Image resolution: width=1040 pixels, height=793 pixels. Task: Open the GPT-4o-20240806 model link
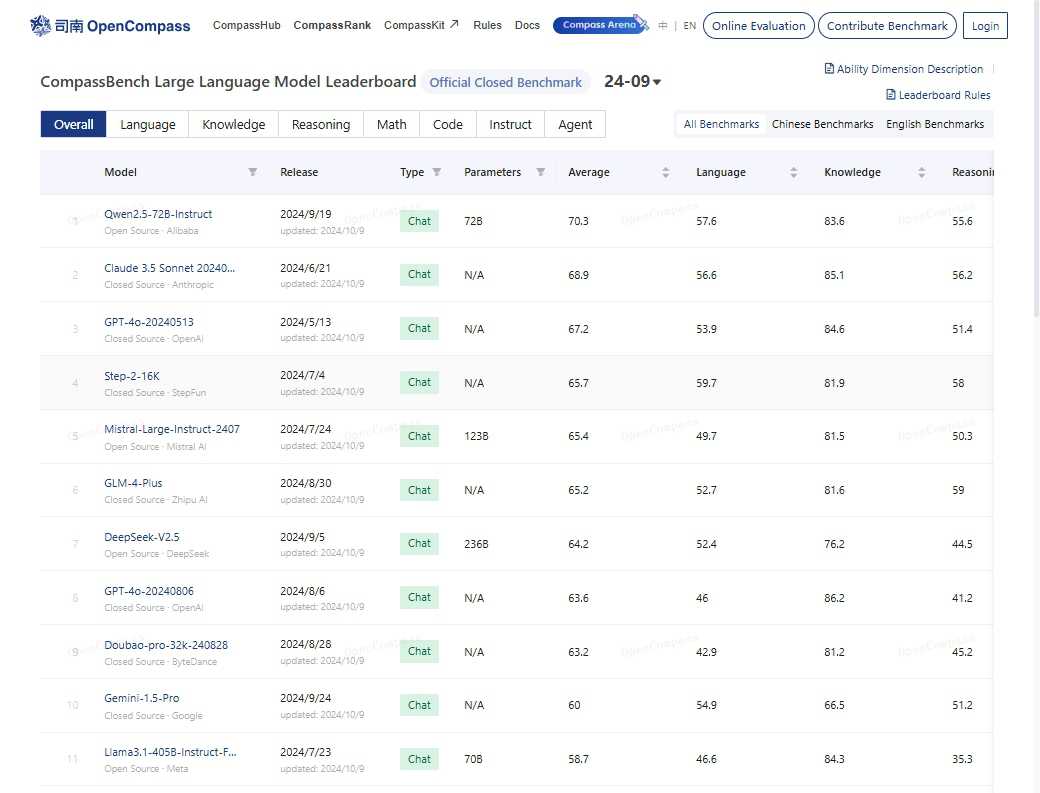(x=149, y=591)
